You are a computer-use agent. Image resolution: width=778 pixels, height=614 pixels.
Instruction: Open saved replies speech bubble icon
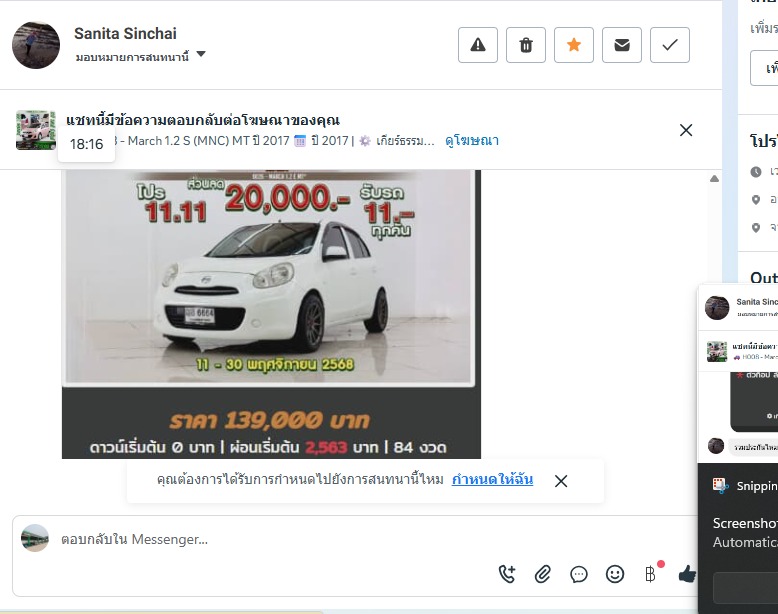pos(579,574)
